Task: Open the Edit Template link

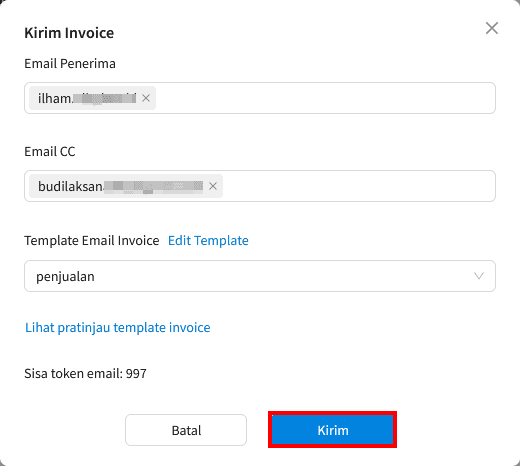Action: (208, 240)
